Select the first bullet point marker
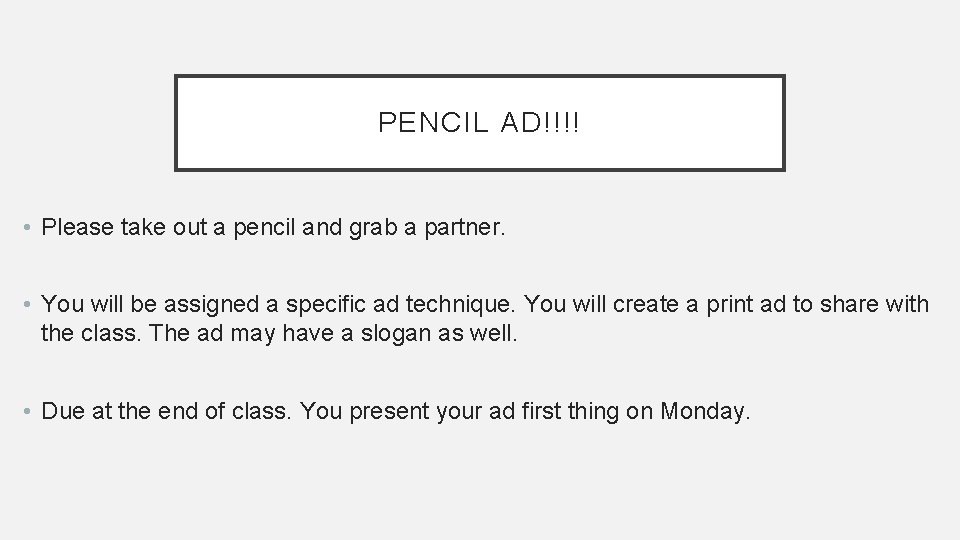 pos(27,228)
